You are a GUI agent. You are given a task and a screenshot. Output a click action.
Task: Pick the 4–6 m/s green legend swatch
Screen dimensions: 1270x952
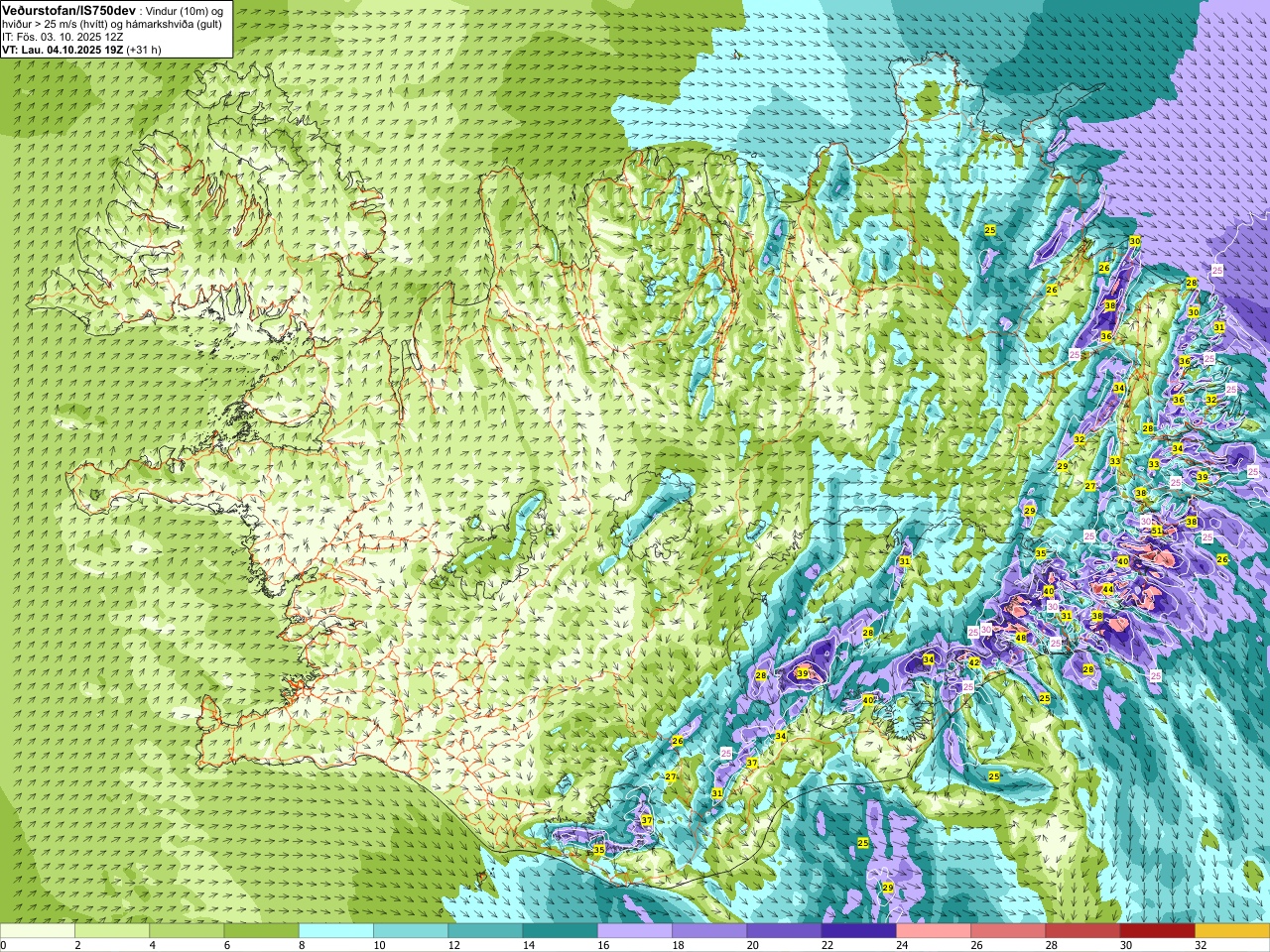[x=187, y=931]
